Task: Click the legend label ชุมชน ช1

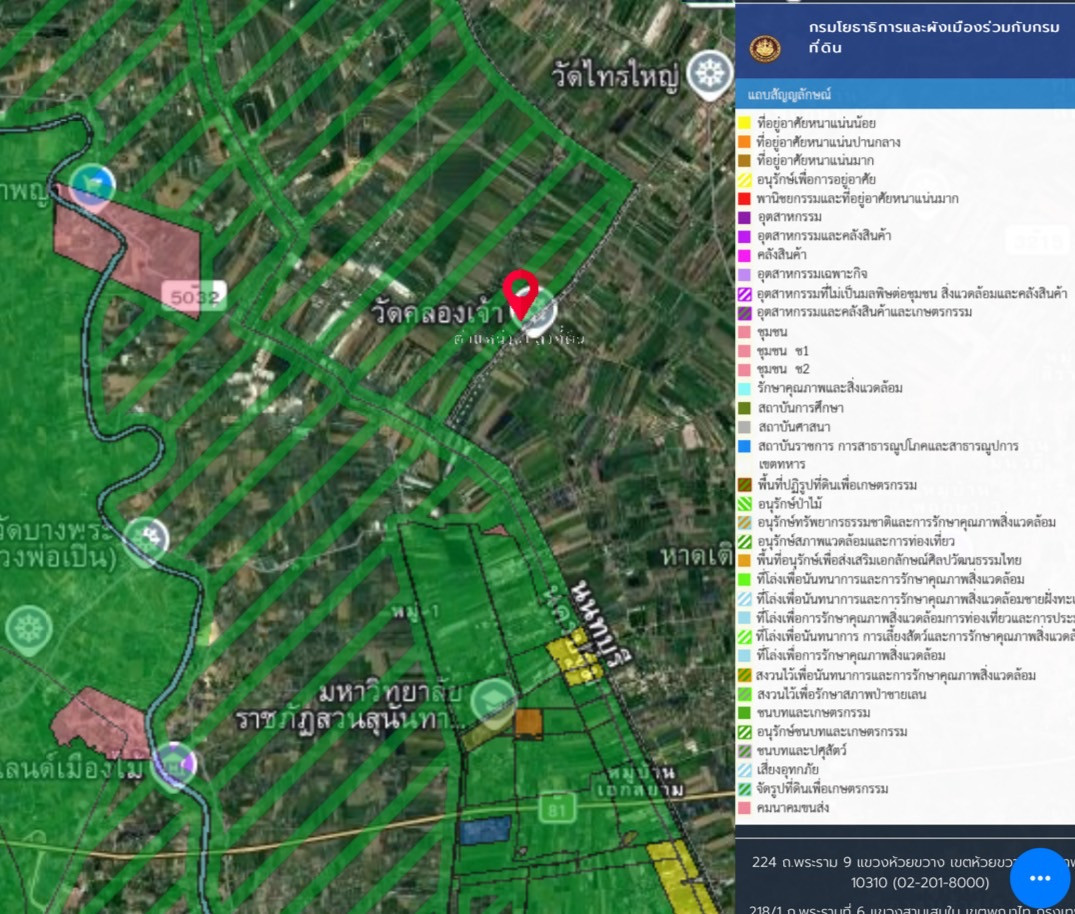Action: pyautogui.click(x=783, y=350)
